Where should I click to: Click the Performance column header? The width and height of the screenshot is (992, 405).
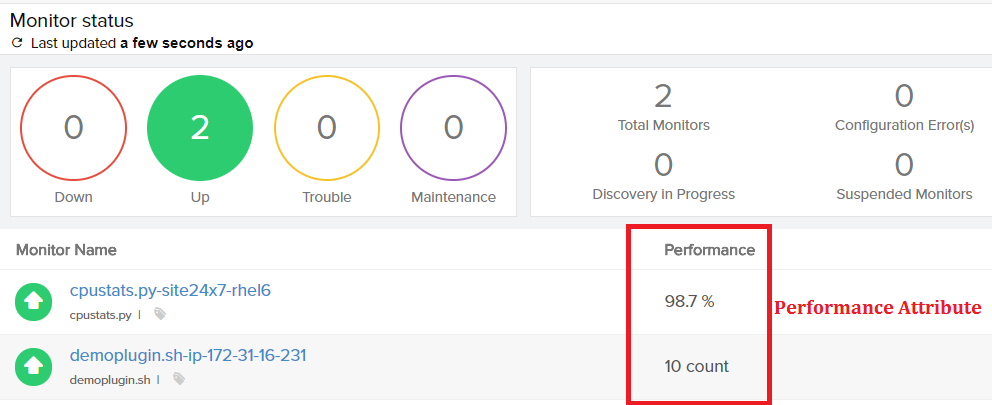(x=709, y=249)
